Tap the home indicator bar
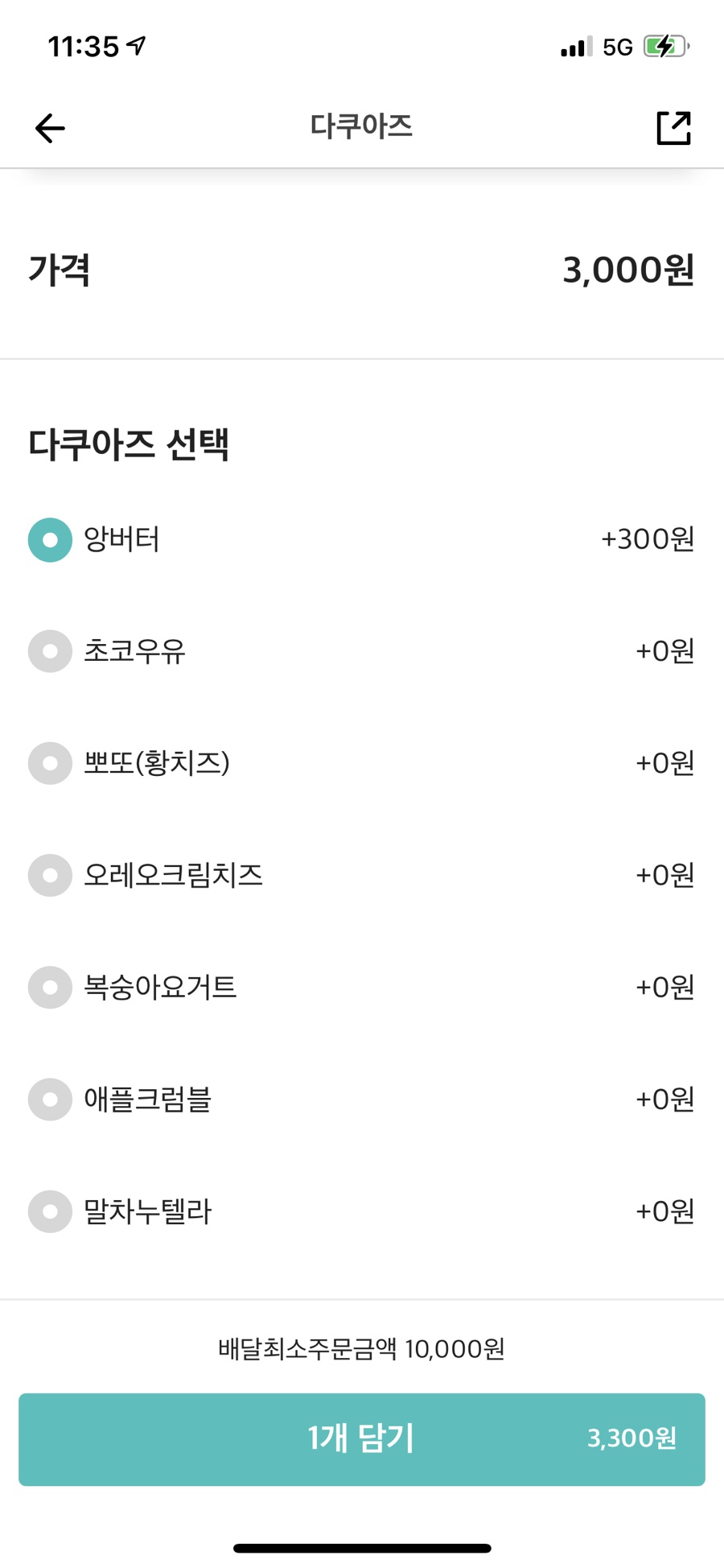Viewport: 724px width, 1568px height. click(362, 1548)
